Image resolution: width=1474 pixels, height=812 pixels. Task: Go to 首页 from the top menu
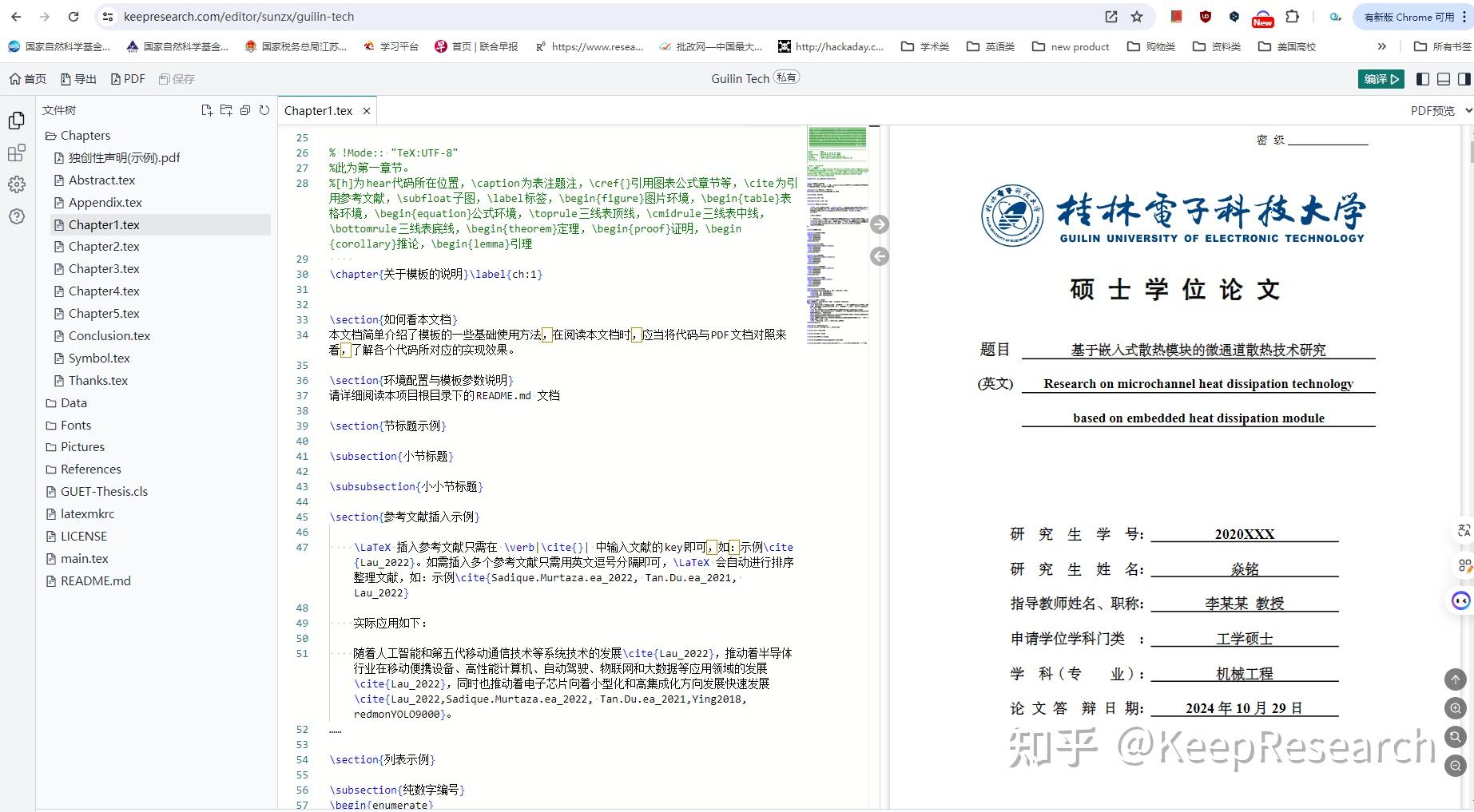point(29,78)
